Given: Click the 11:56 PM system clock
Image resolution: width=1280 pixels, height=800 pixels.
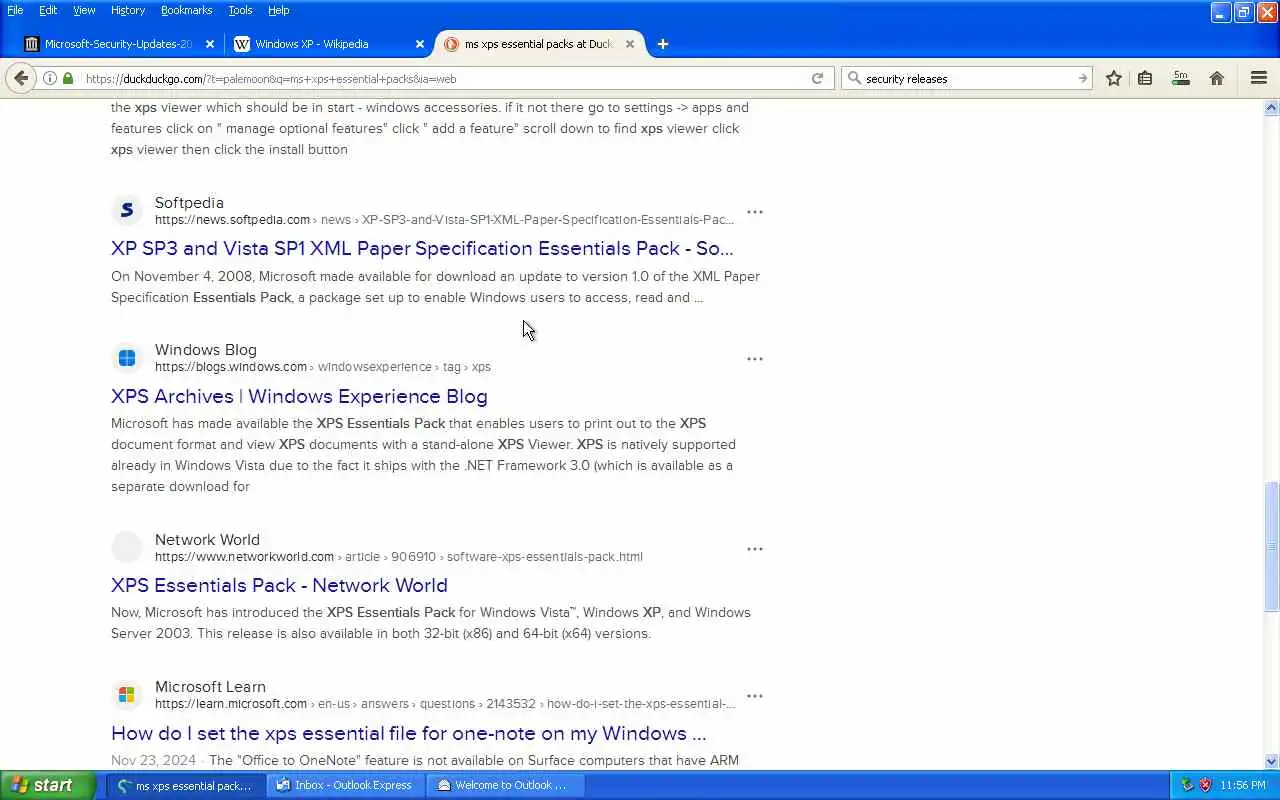Looking at the screenshot, I should [1243, 785].
